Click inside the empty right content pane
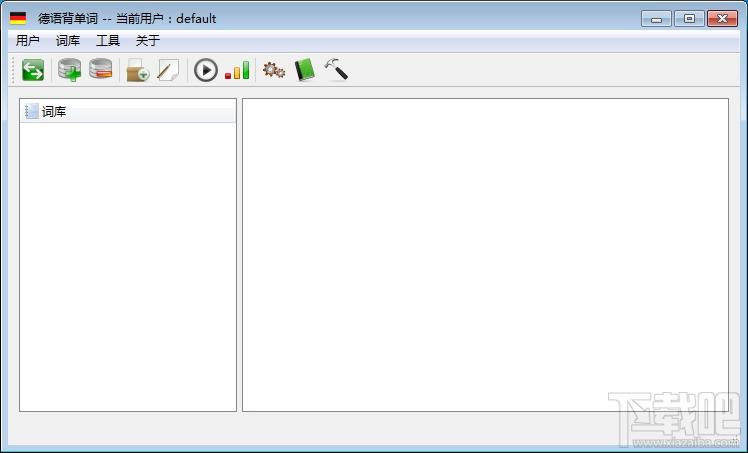 point(485,254)
